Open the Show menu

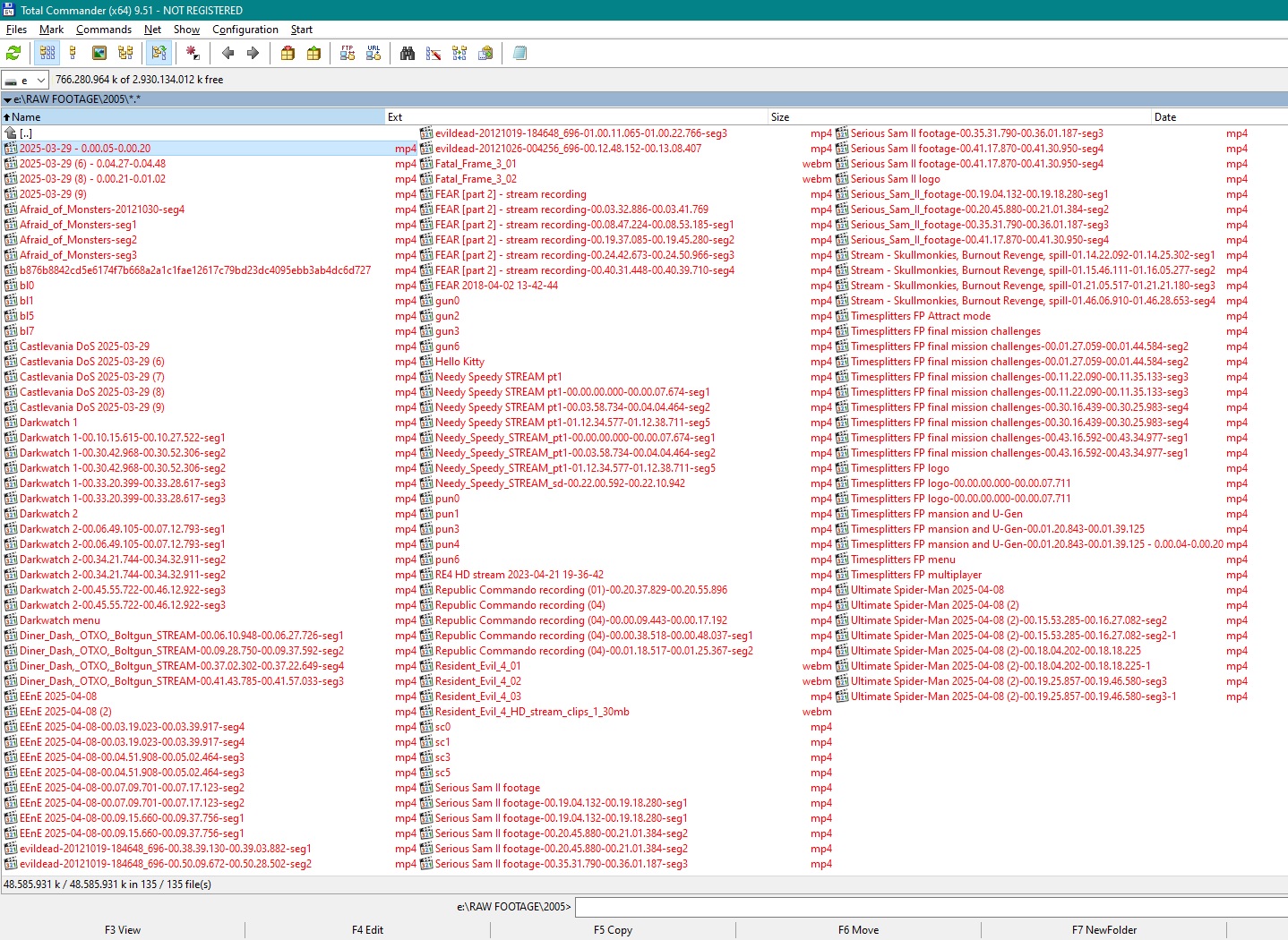(x=186, y=30)
